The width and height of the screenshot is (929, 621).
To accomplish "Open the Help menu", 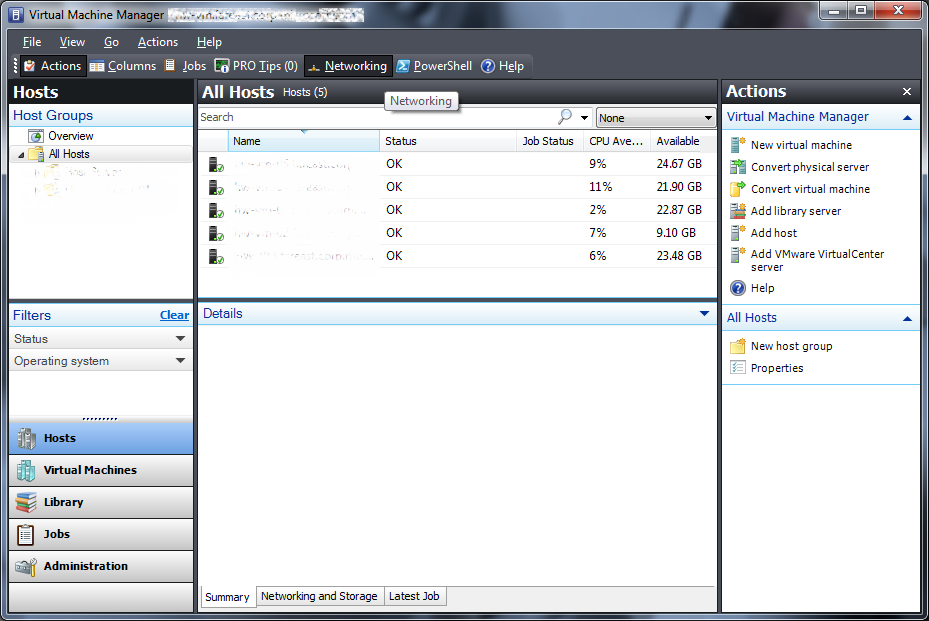I will pos(209,42).
